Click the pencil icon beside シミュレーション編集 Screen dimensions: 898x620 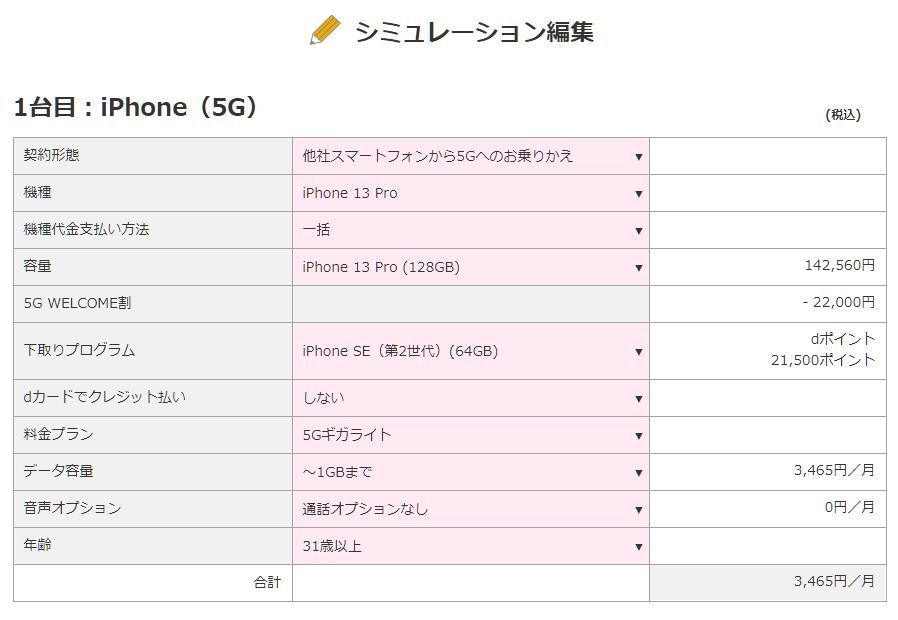(x=326, y=31)
